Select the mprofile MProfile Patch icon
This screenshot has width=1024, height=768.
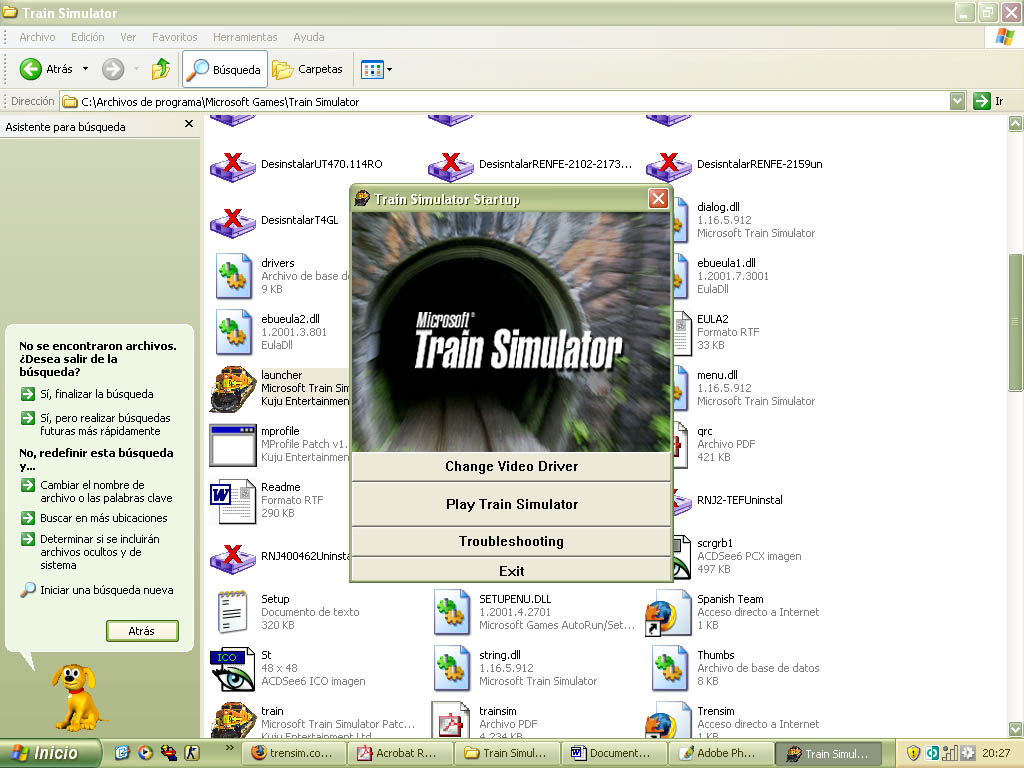[x=232, y=444]
